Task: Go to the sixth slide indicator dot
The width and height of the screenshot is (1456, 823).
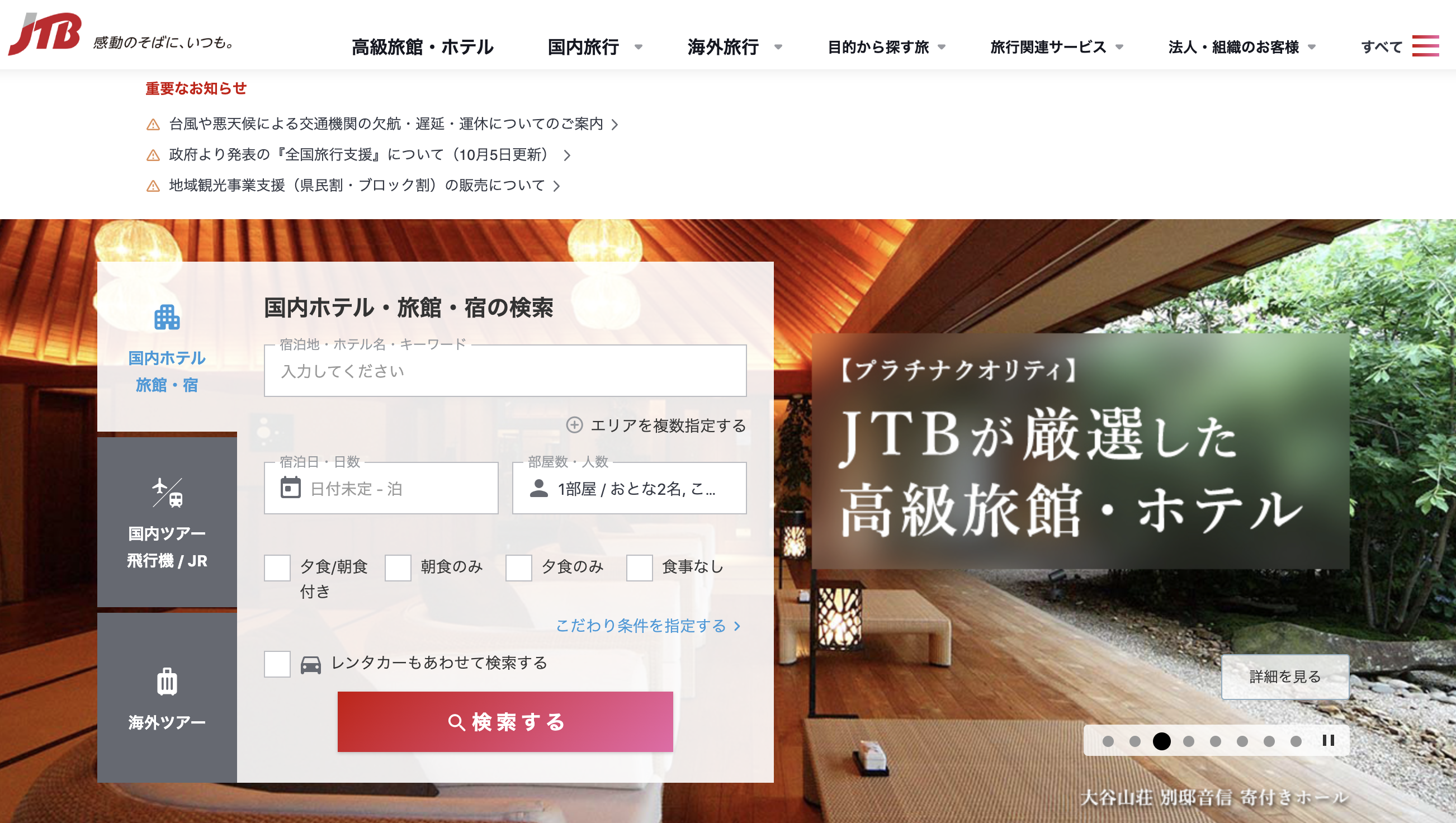Action: pos(1242,741)
